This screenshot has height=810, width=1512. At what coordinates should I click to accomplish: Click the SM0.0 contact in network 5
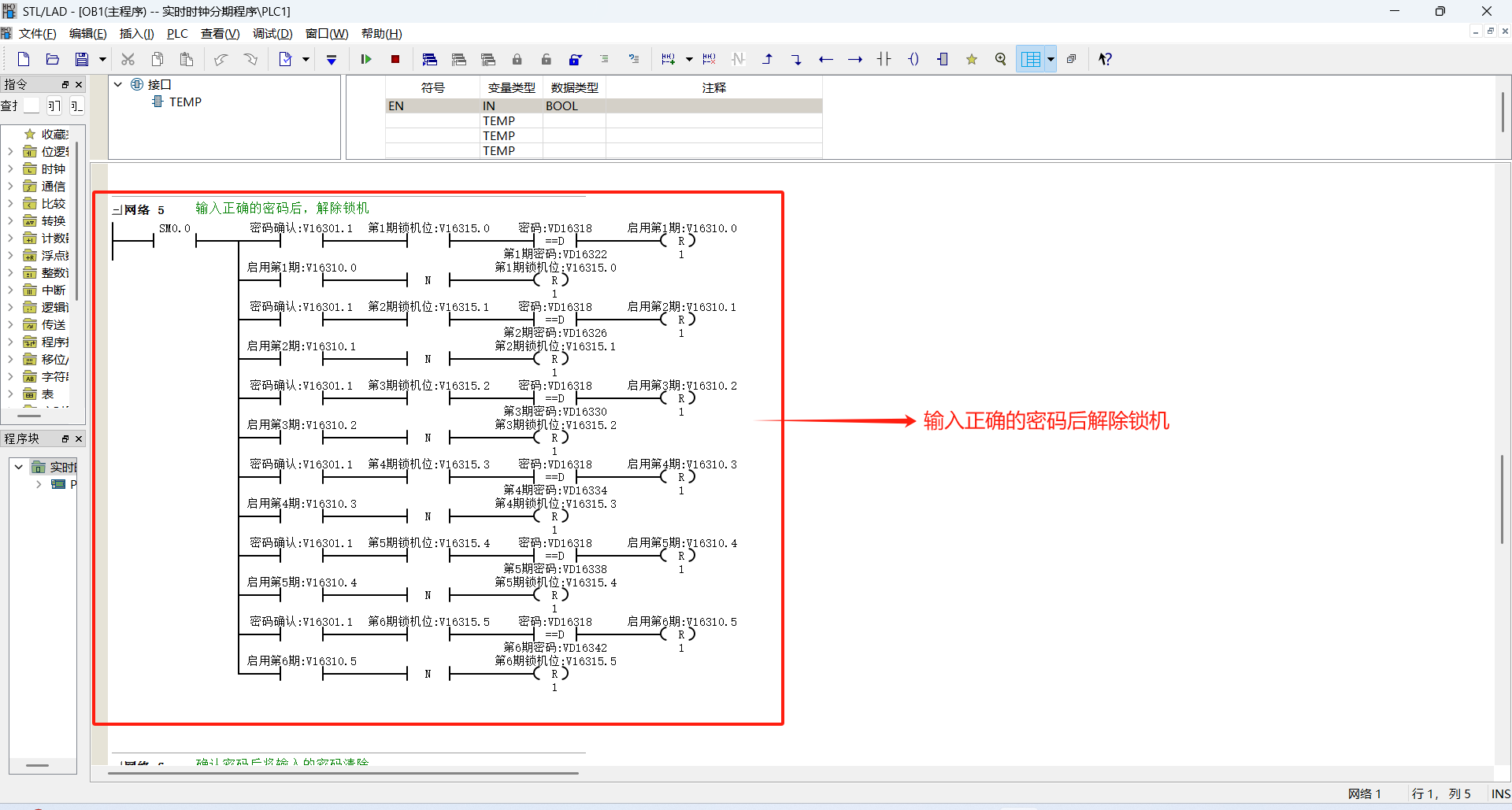point(174,240)
